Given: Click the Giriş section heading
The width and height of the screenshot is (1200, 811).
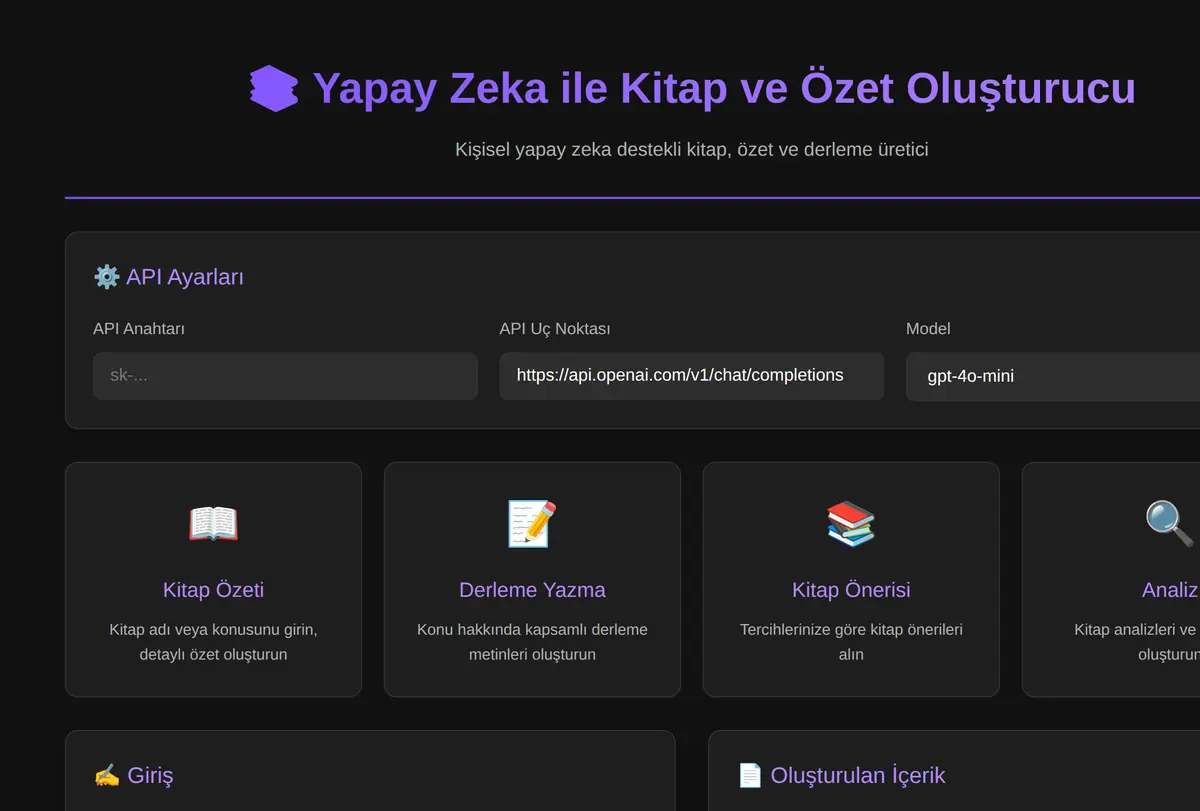Looking at the screenshot, I should tap(150, 775).
